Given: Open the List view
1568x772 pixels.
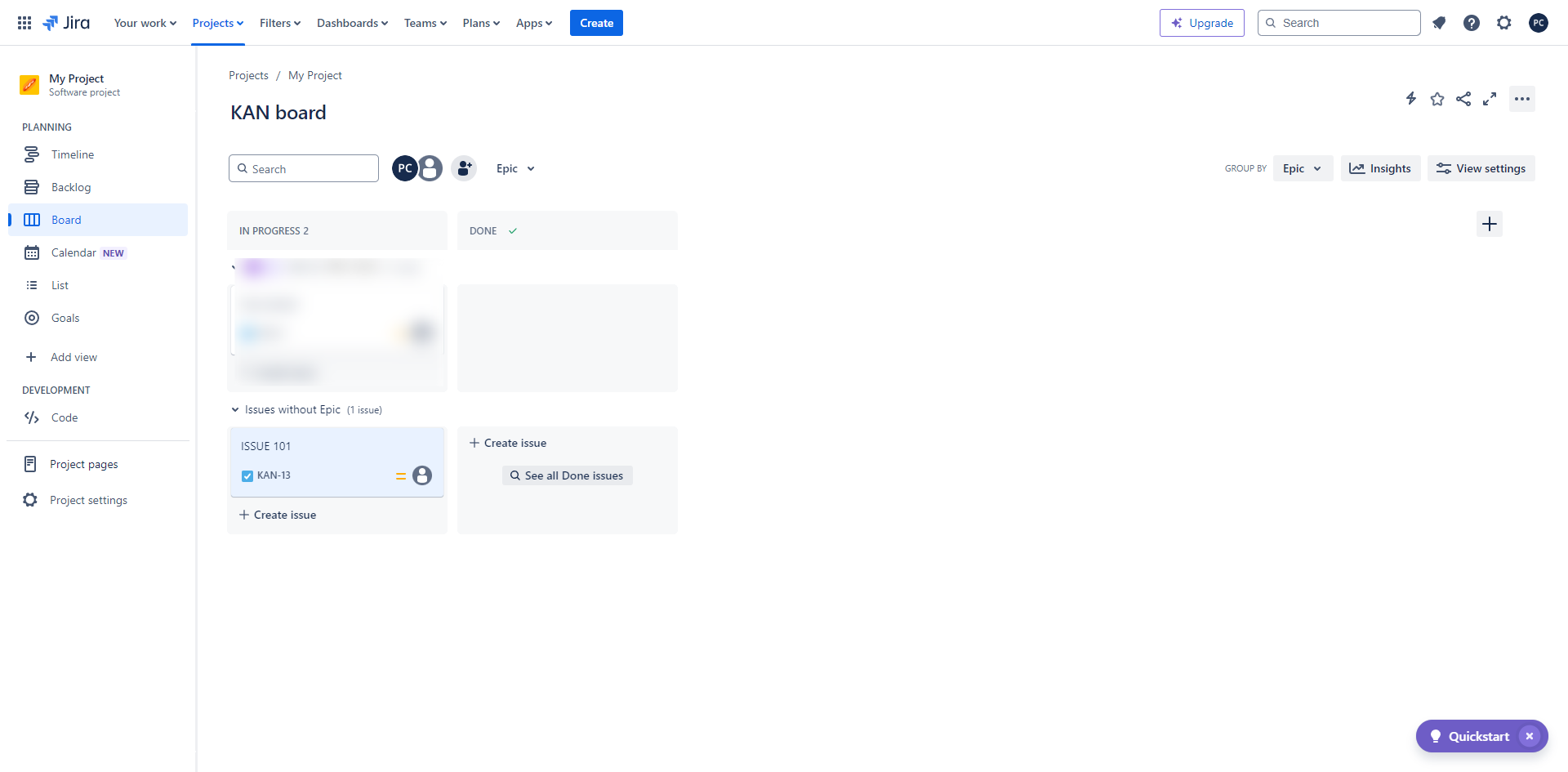Looking at the screenshot, I should [x=98, y=285].
